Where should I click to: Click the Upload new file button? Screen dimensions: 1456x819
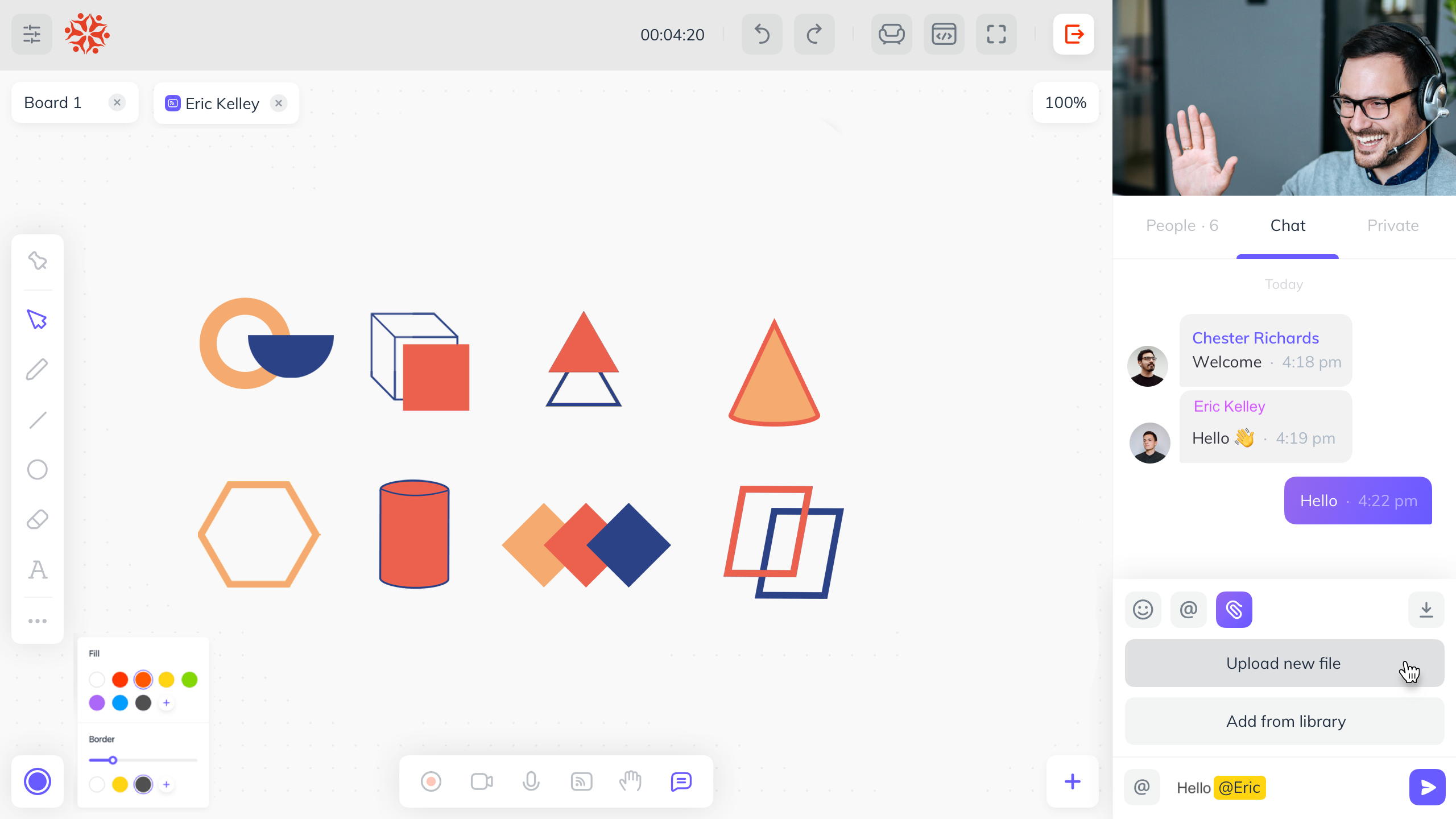(x=1284, y=663)
